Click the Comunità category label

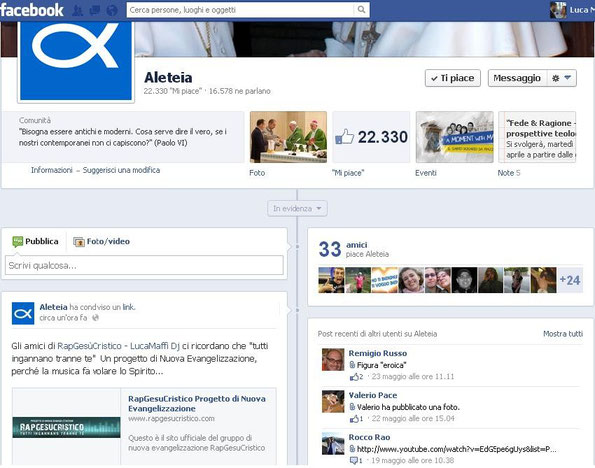(35, 120)
